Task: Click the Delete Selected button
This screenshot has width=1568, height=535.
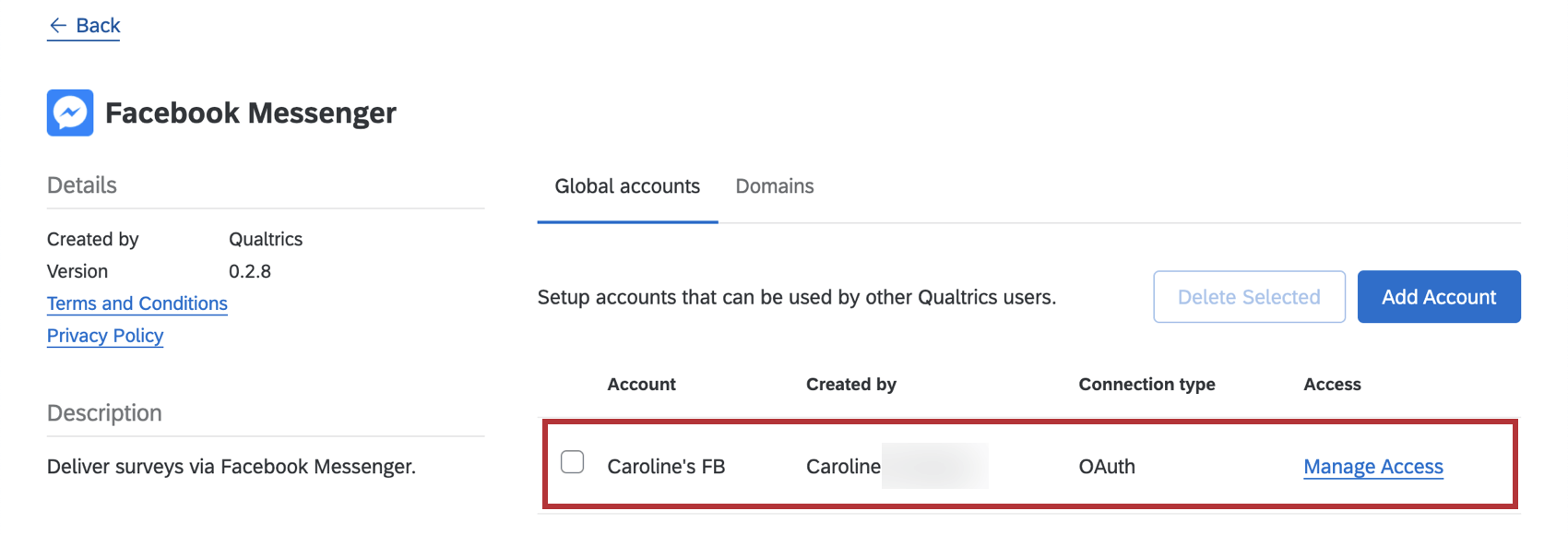Action: 1249,297
